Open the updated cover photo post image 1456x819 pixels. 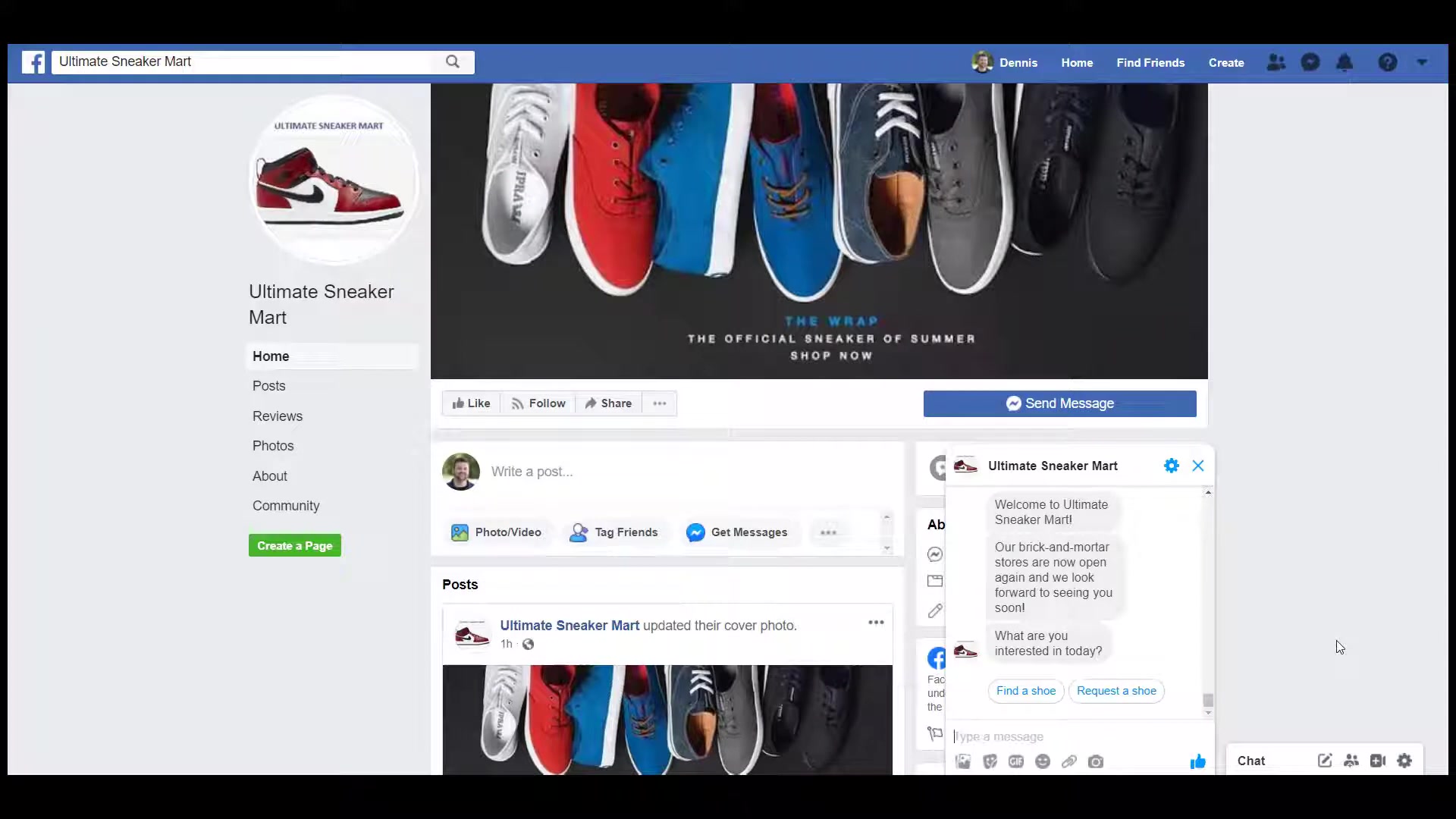[x=667, y=720]
